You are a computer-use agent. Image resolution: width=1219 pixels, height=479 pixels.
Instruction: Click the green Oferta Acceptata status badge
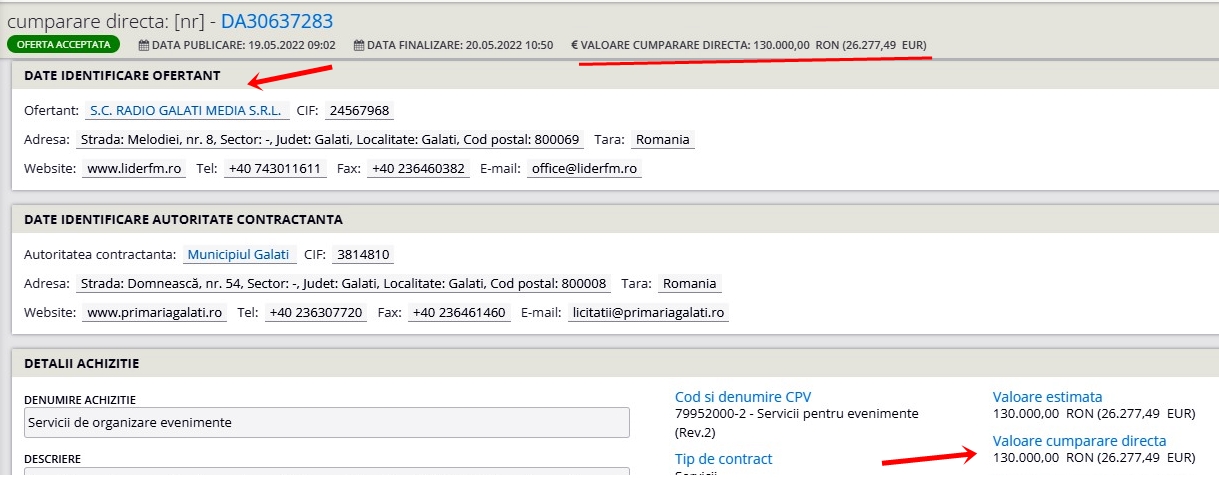(x=63, y=44)
